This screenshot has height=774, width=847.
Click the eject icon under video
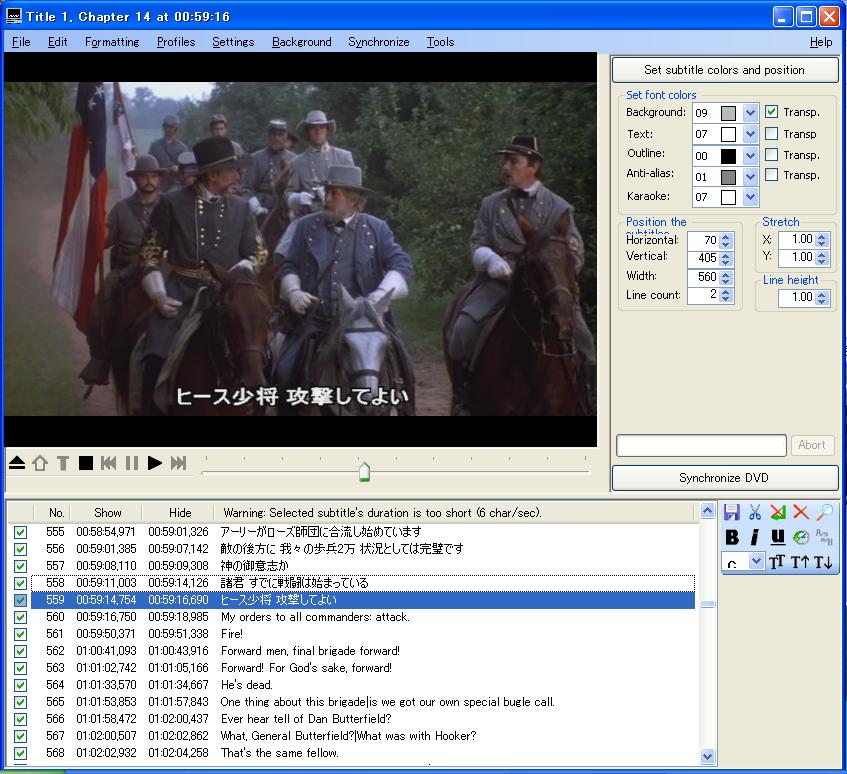pyautogui.click(x=17, y=462)
